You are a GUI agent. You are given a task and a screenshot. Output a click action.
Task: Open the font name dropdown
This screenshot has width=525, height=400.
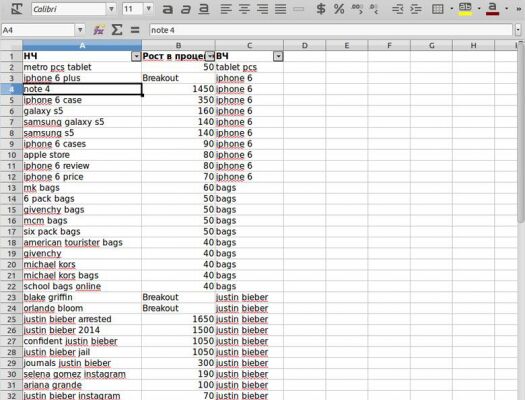pyautogui.click(x=111, y=9)
